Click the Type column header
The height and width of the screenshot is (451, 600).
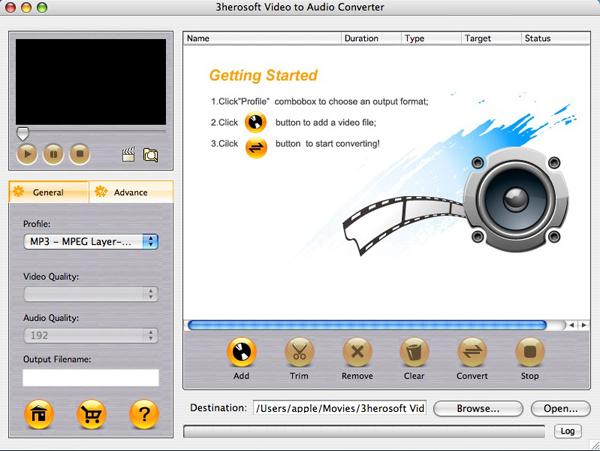click(x=432, y=38)
